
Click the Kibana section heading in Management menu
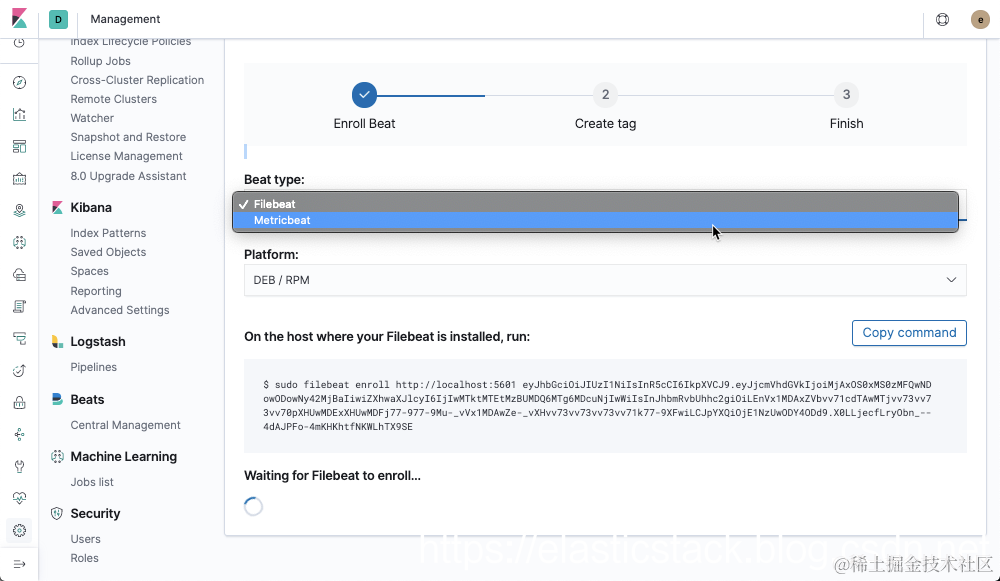91,207
